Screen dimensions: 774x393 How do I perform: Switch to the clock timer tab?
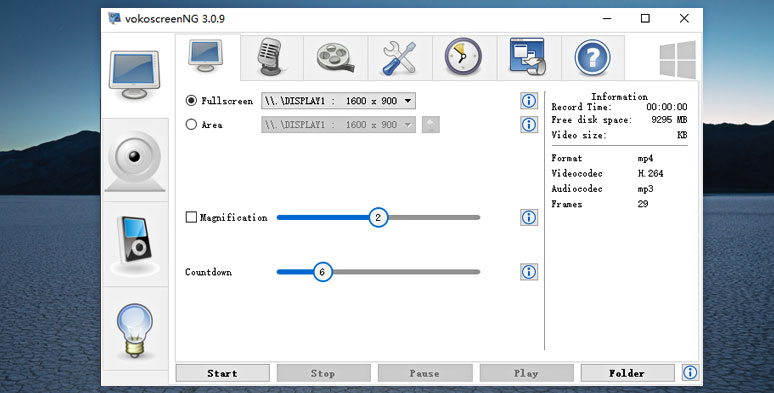coord(464,57)
